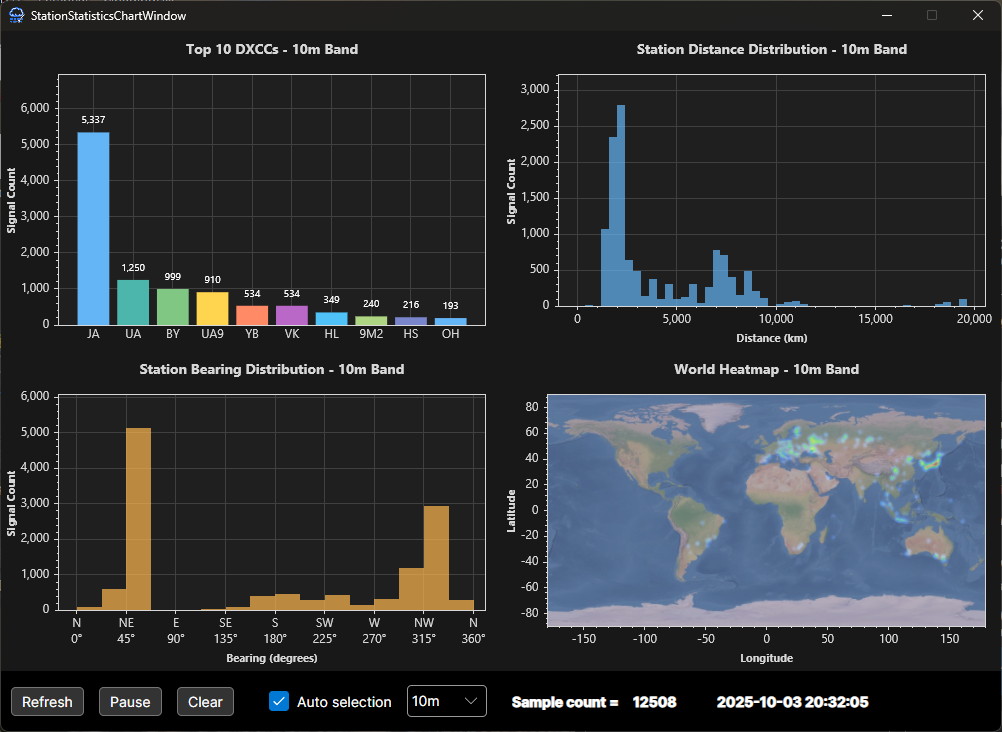This screenshot has height=732, width=1002.
Task: Click the 910 value label above UA9
Action: click(x=212, y=280)
